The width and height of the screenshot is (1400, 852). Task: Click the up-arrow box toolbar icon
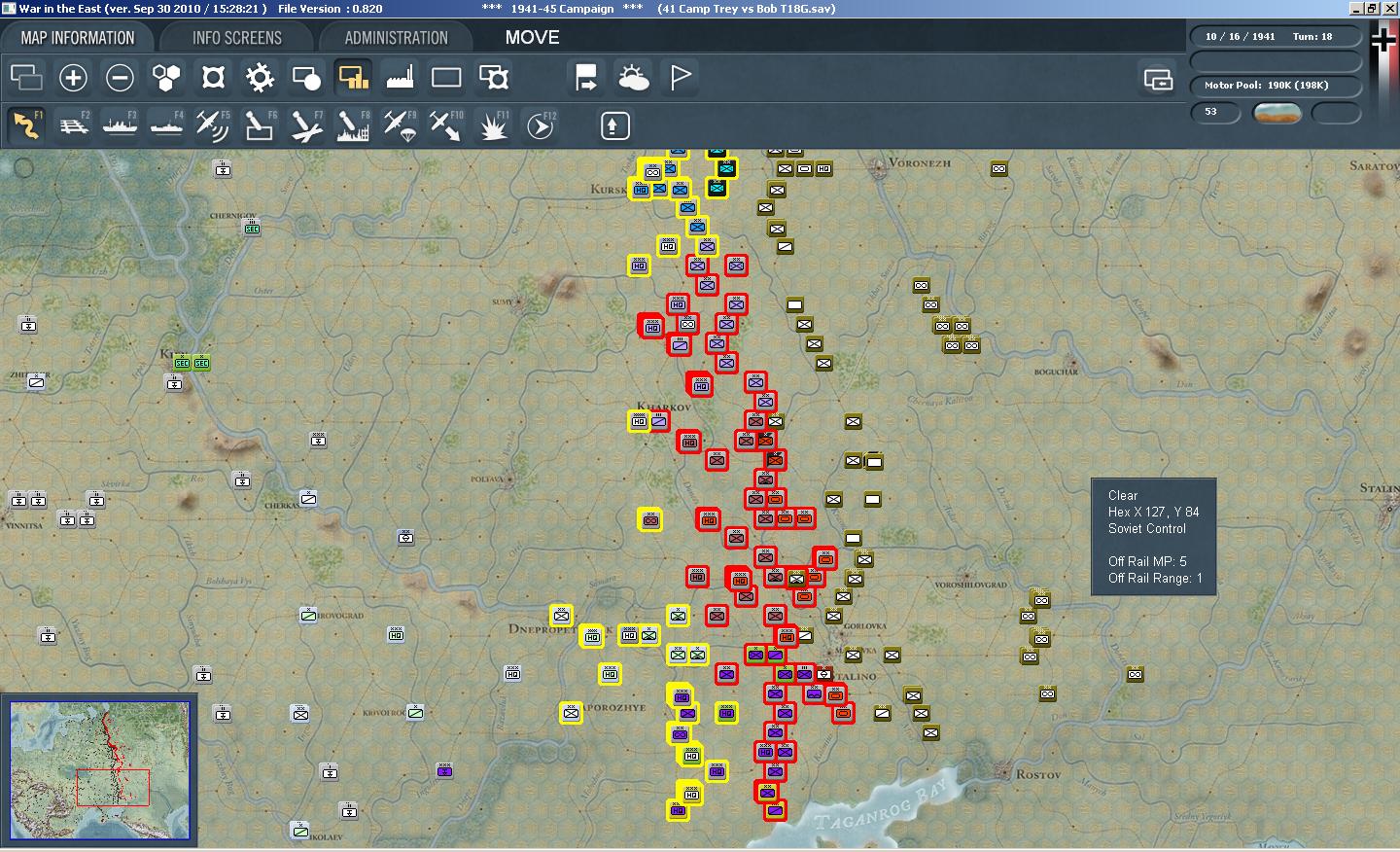[x=614, y=125]
